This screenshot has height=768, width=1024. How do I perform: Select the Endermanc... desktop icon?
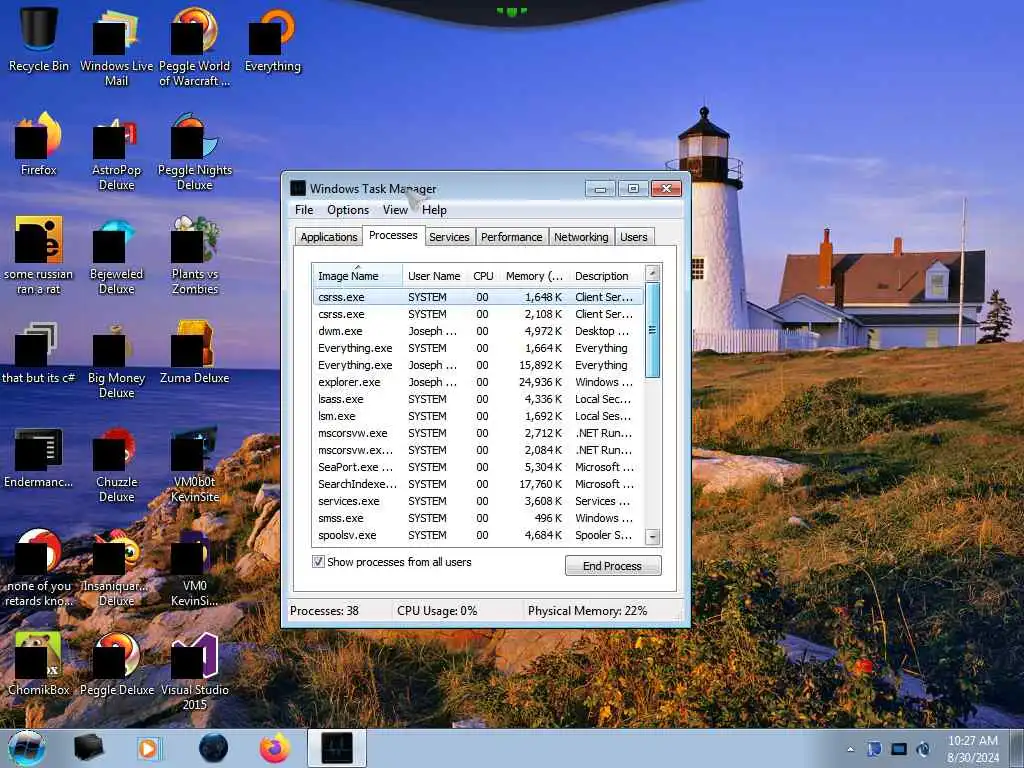coord(39,457)
